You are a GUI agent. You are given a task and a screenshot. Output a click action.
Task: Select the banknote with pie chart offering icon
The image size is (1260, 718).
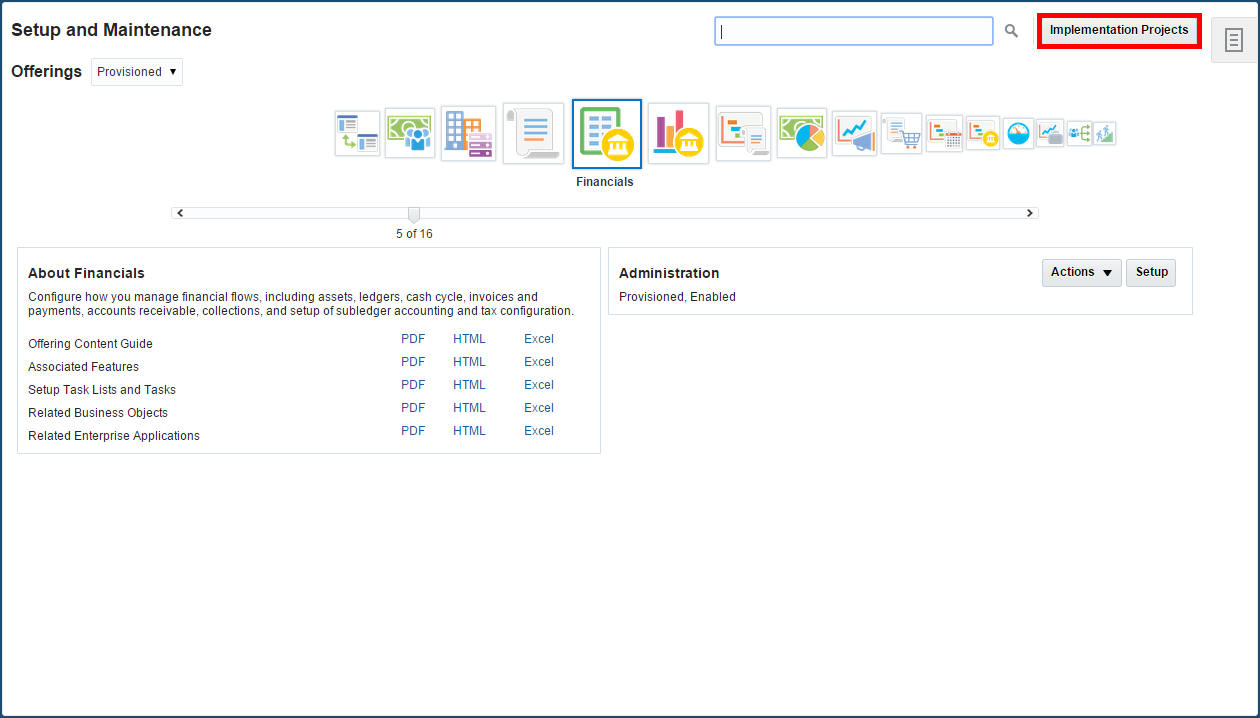click(x=802, y=134)
